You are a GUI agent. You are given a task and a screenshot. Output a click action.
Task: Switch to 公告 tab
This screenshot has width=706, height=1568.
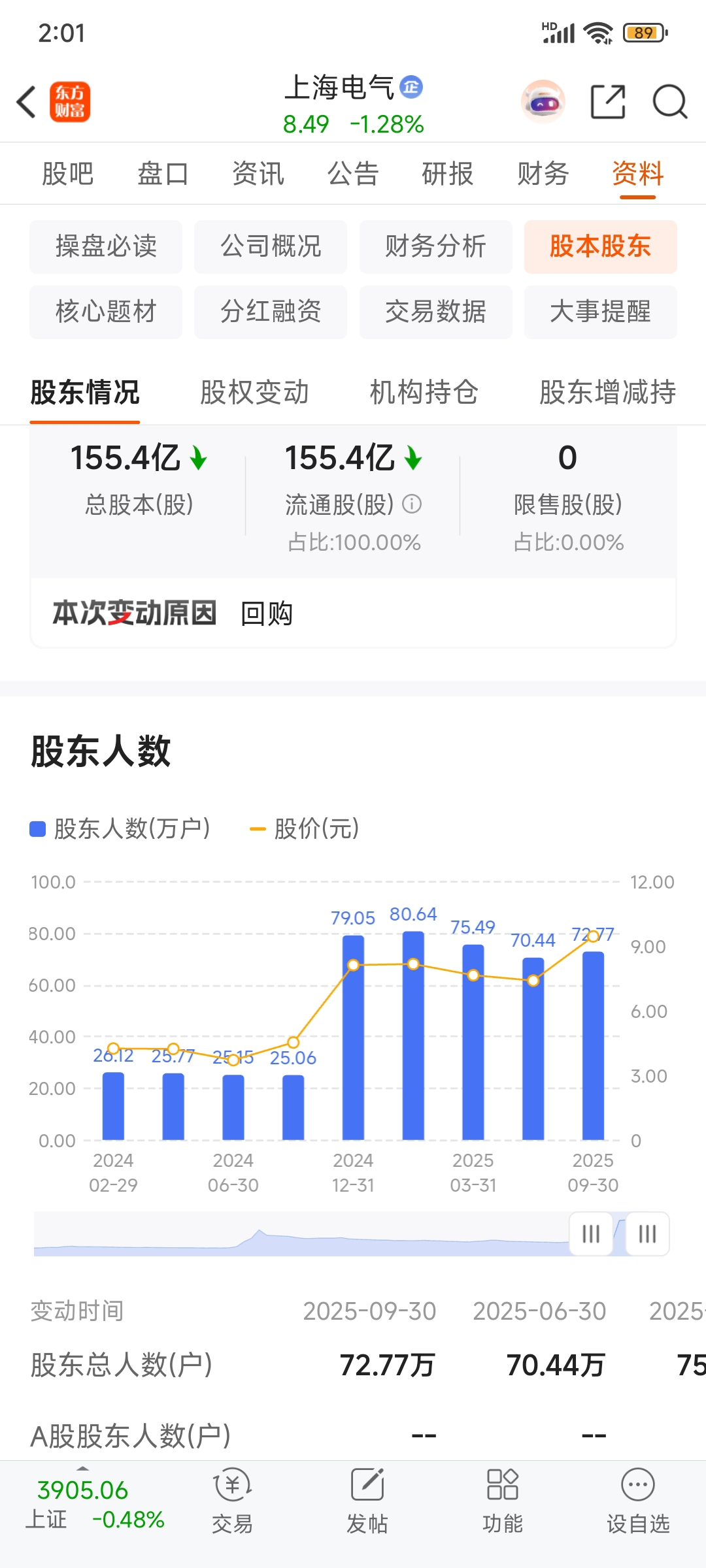coord(353,174)
